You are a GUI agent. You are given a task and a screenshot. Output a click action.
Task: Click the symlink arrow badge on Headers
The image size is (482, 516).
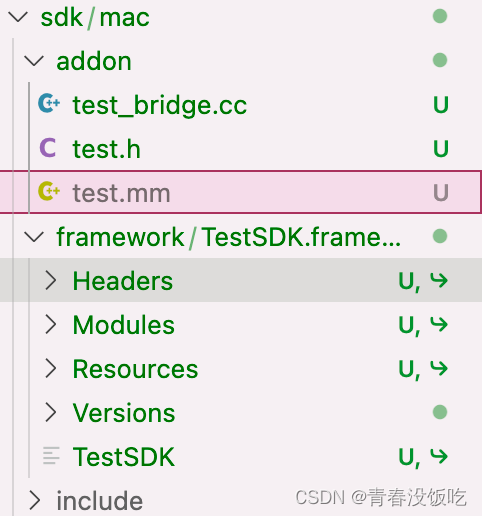pyautogui.click(x=439, y=280)
